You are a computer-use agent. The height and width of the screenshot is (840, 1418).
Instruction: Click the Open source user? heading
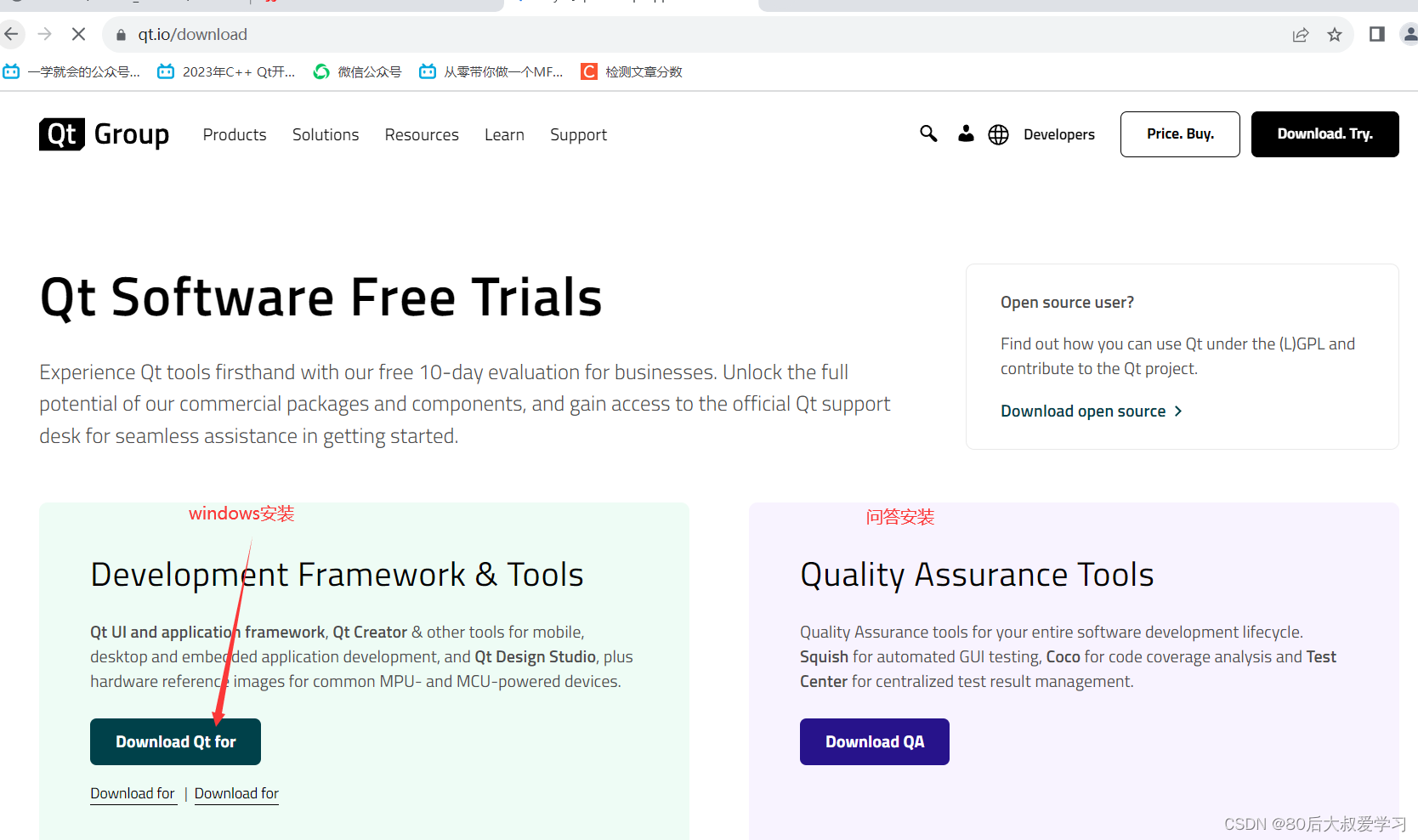tap(1067, 303)
